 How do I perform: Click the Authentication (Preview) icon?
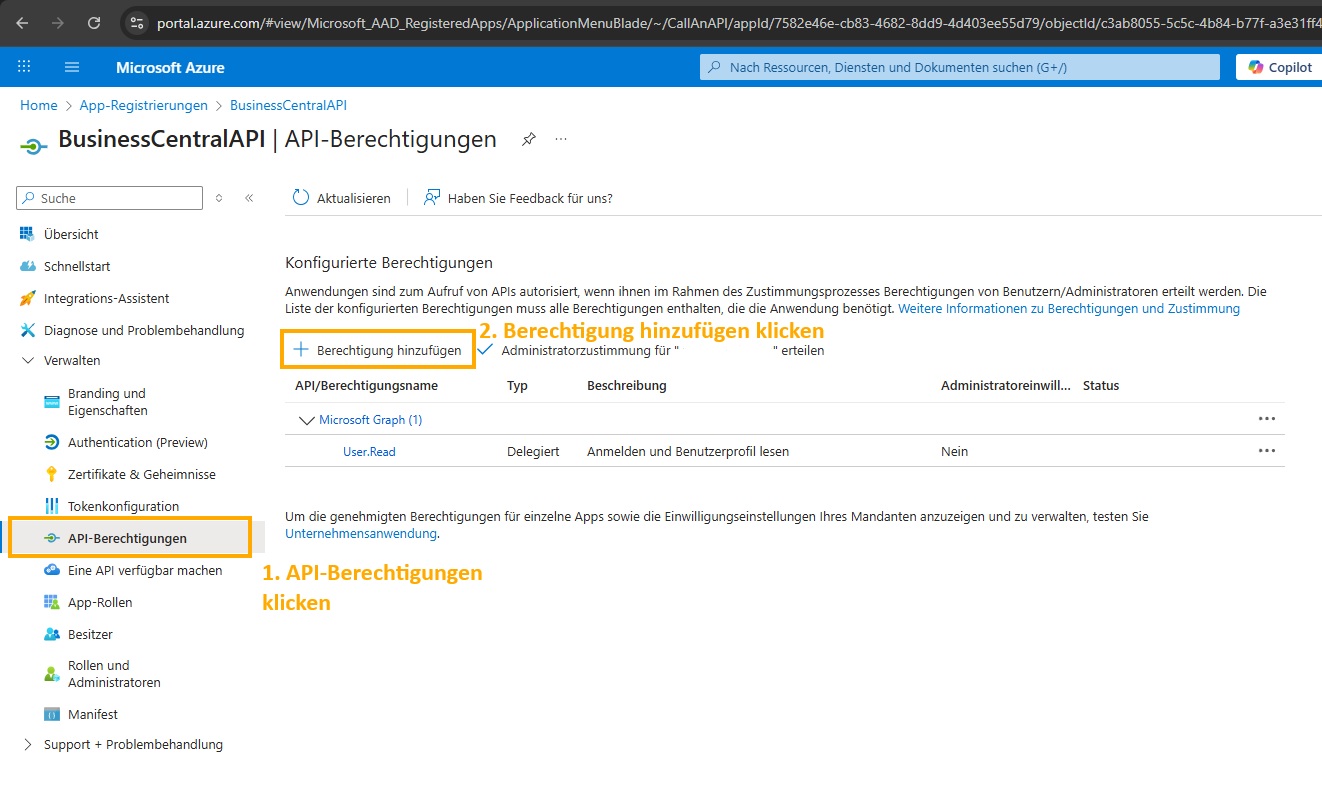click(x=52, y=442)
